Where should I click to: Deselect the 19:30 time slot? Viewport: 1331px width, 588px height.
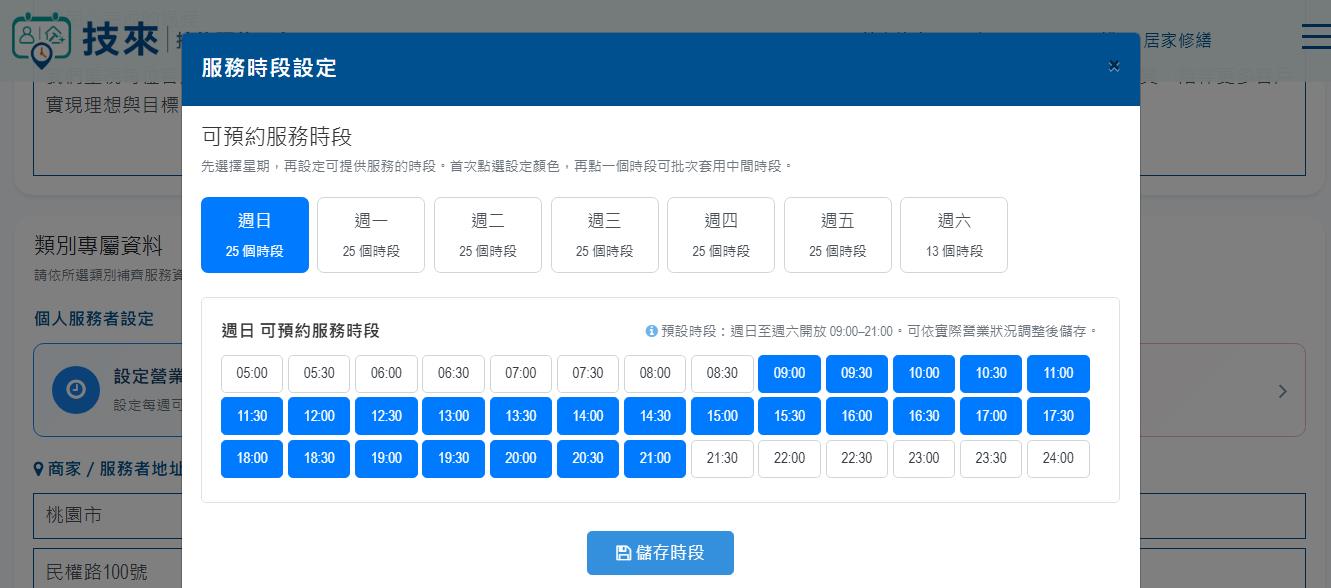[453, 458]
